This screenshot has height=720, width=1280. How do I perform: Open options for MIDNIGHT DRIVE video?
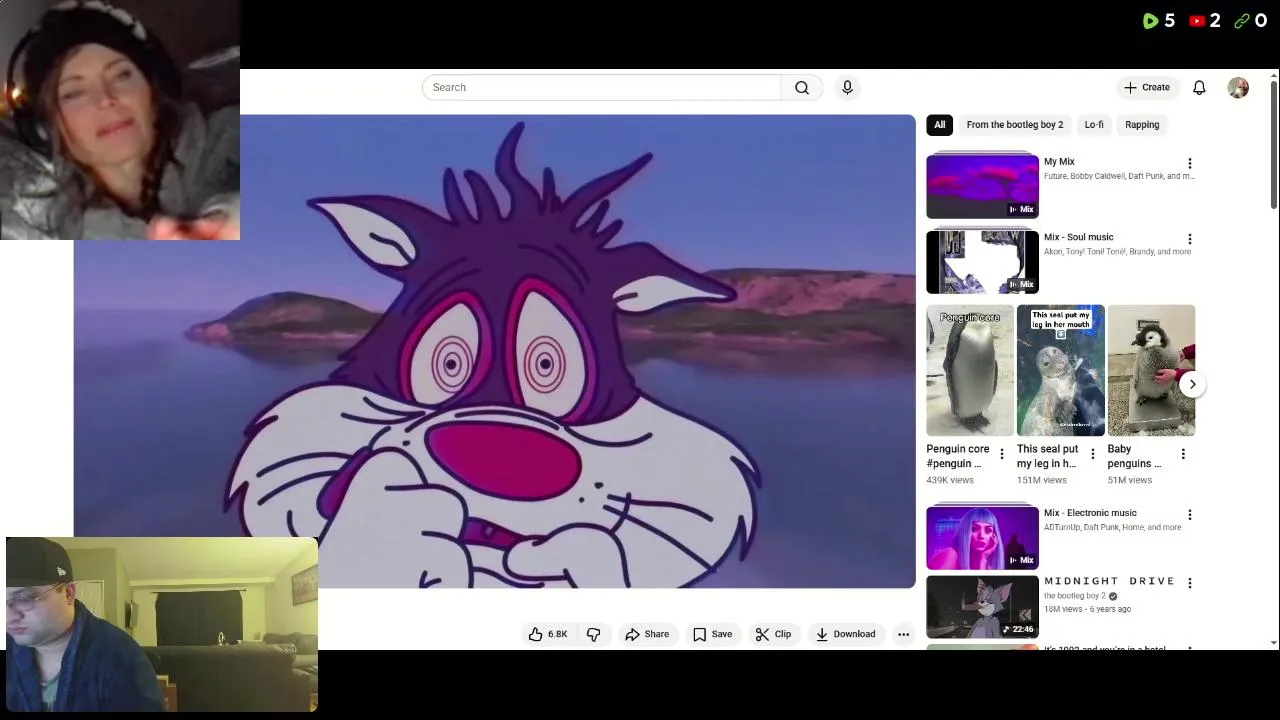pyautogui.click(x=1189, y=583)
